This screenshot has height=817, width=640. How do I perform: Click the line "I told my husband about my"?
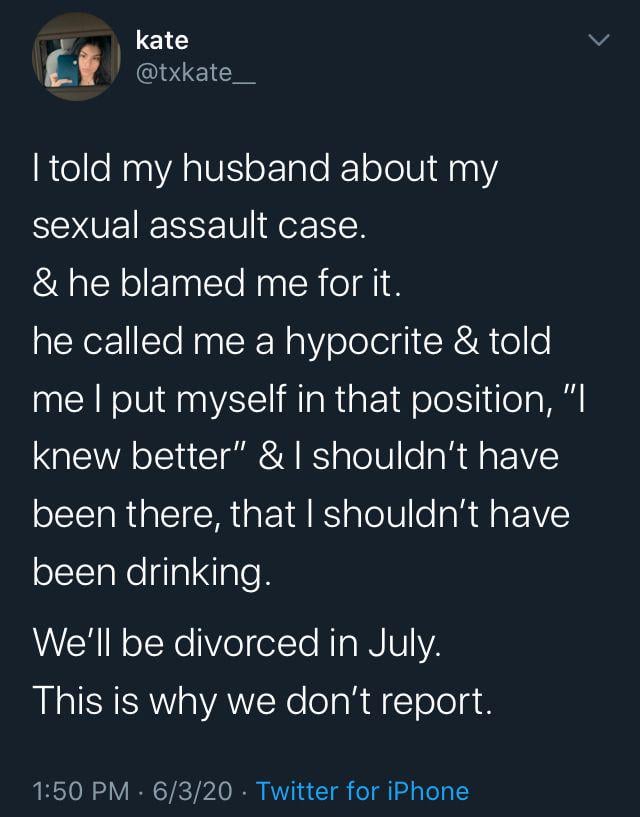point(266,170)
